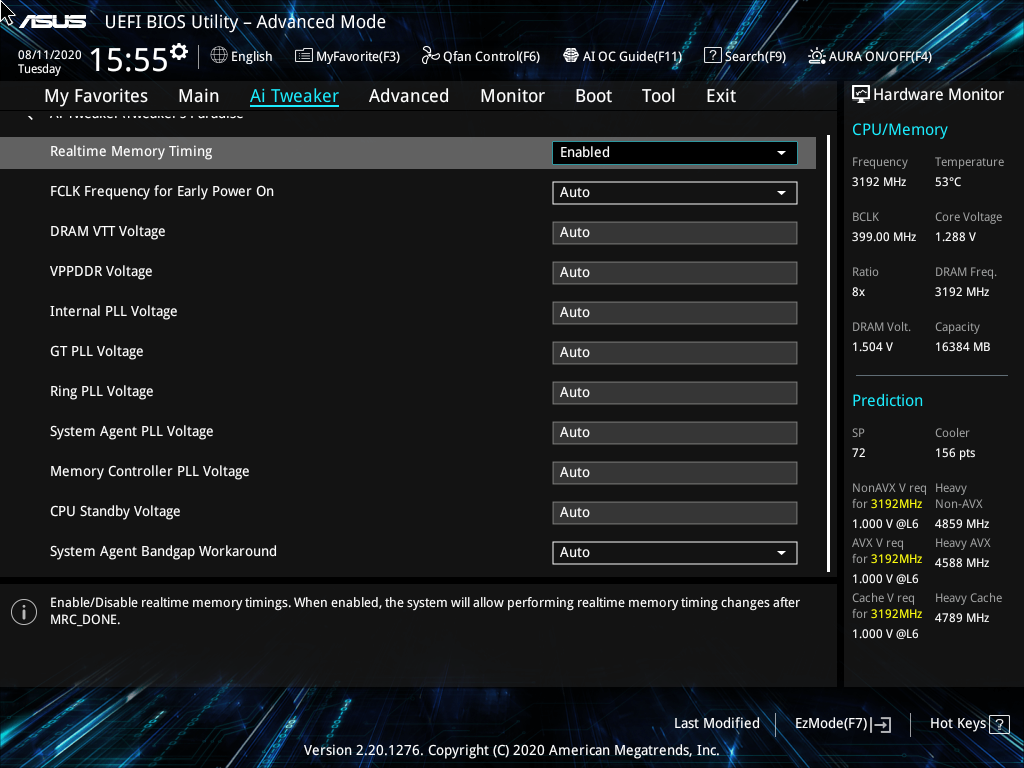Screen dimensions: 1024x768
Task: Click Ring PLL Voltage input field
Action: [x=675, y=392]
